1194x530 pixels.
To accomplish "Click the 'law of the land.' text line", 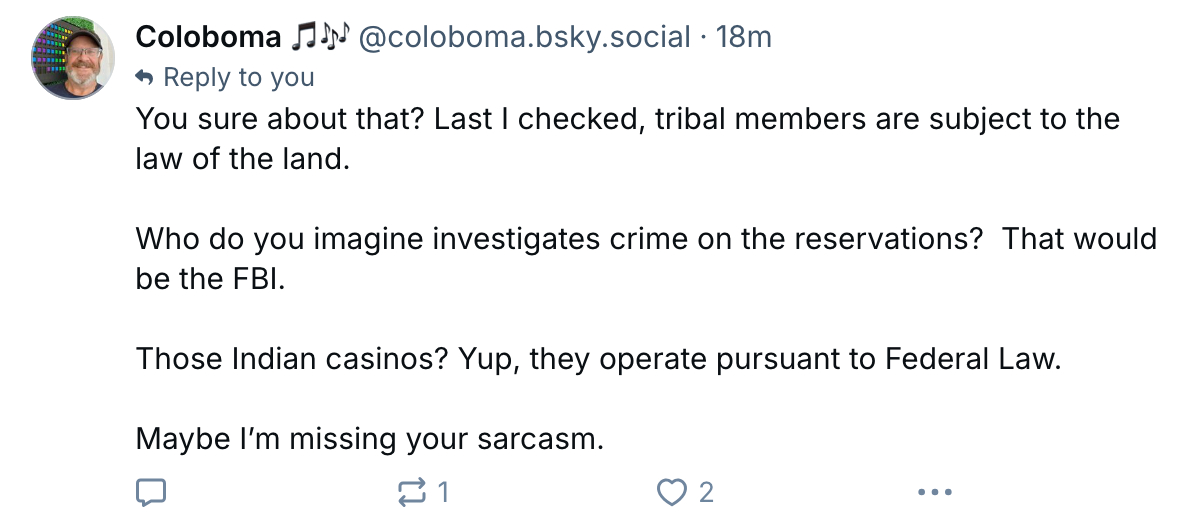I will (243, 158).
